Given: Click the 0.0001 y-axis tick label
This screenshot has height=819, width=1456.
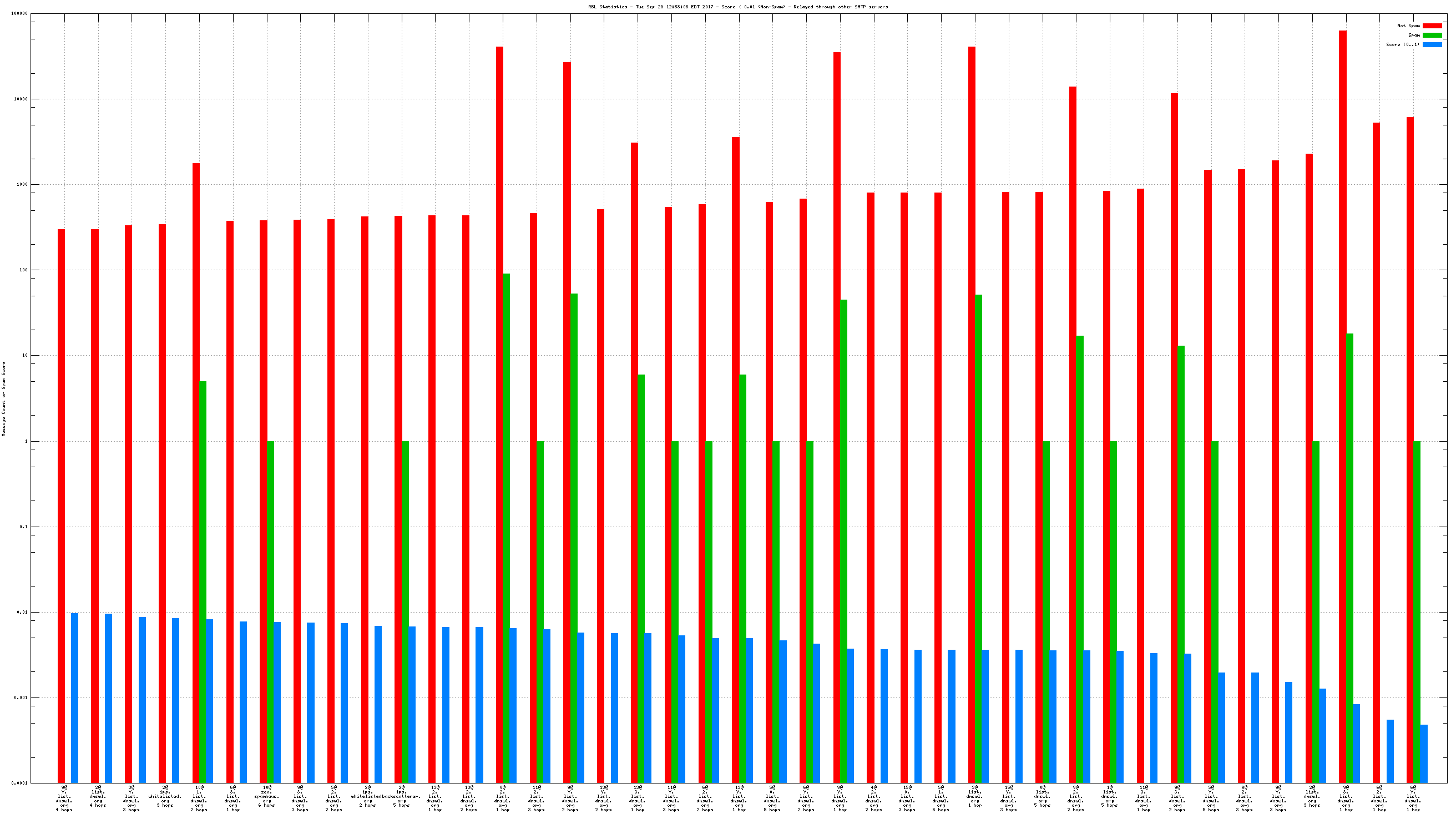Looking at the screenshot, I should [19, 783].
